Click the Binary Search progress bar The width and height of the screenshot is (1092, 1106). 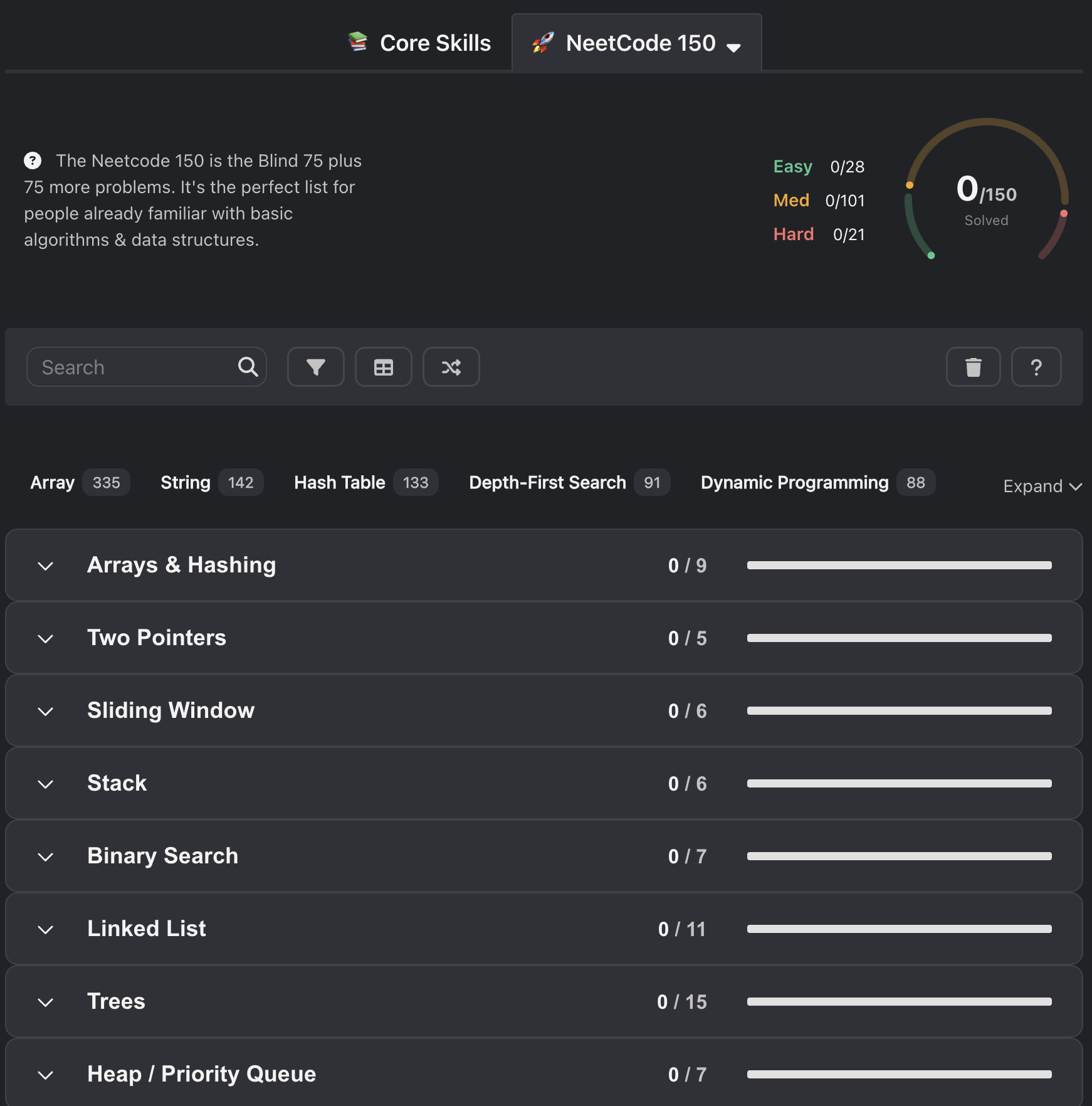point(900,856)
